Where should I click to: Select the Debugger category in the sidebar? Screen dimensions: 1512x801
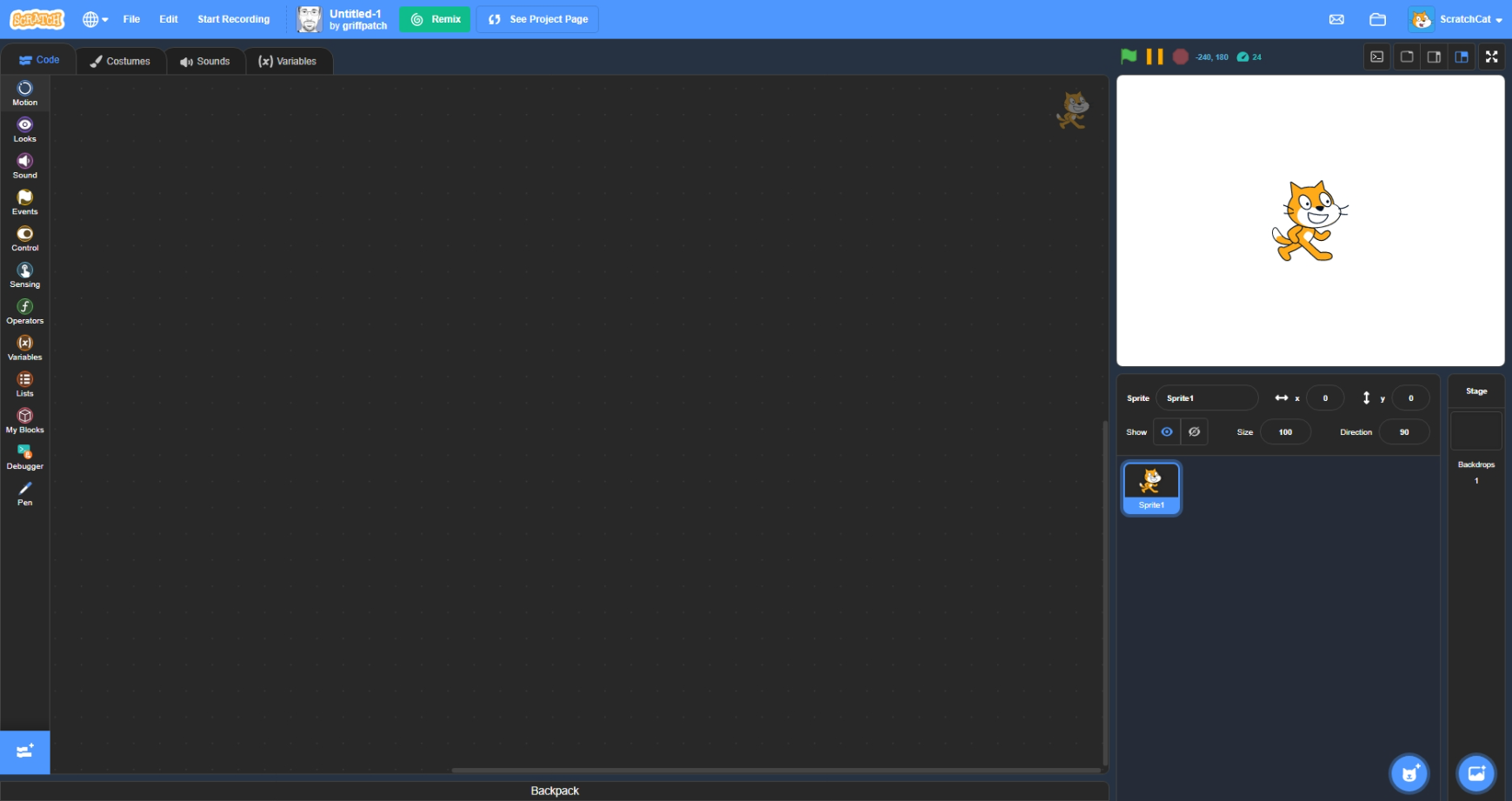[24, 457]
